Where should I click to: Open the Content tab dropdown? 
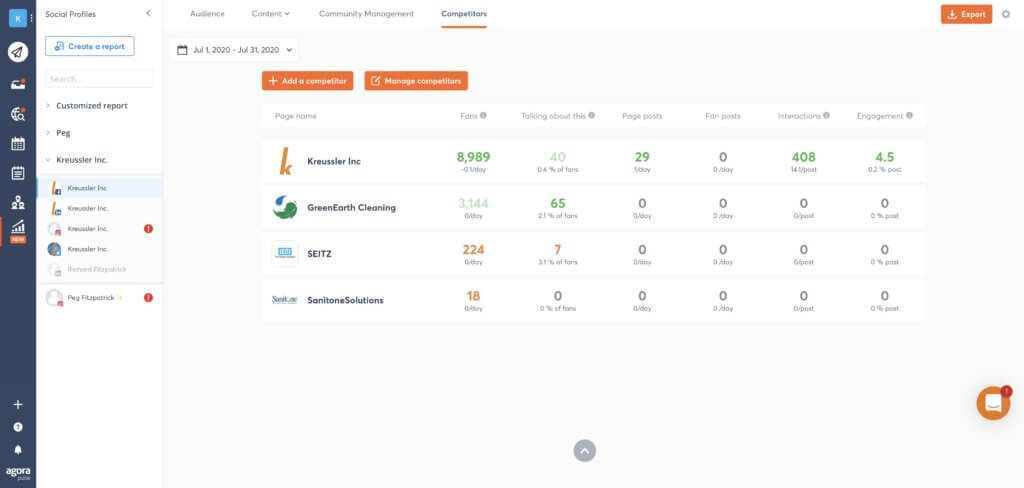[x=270, y=14]
